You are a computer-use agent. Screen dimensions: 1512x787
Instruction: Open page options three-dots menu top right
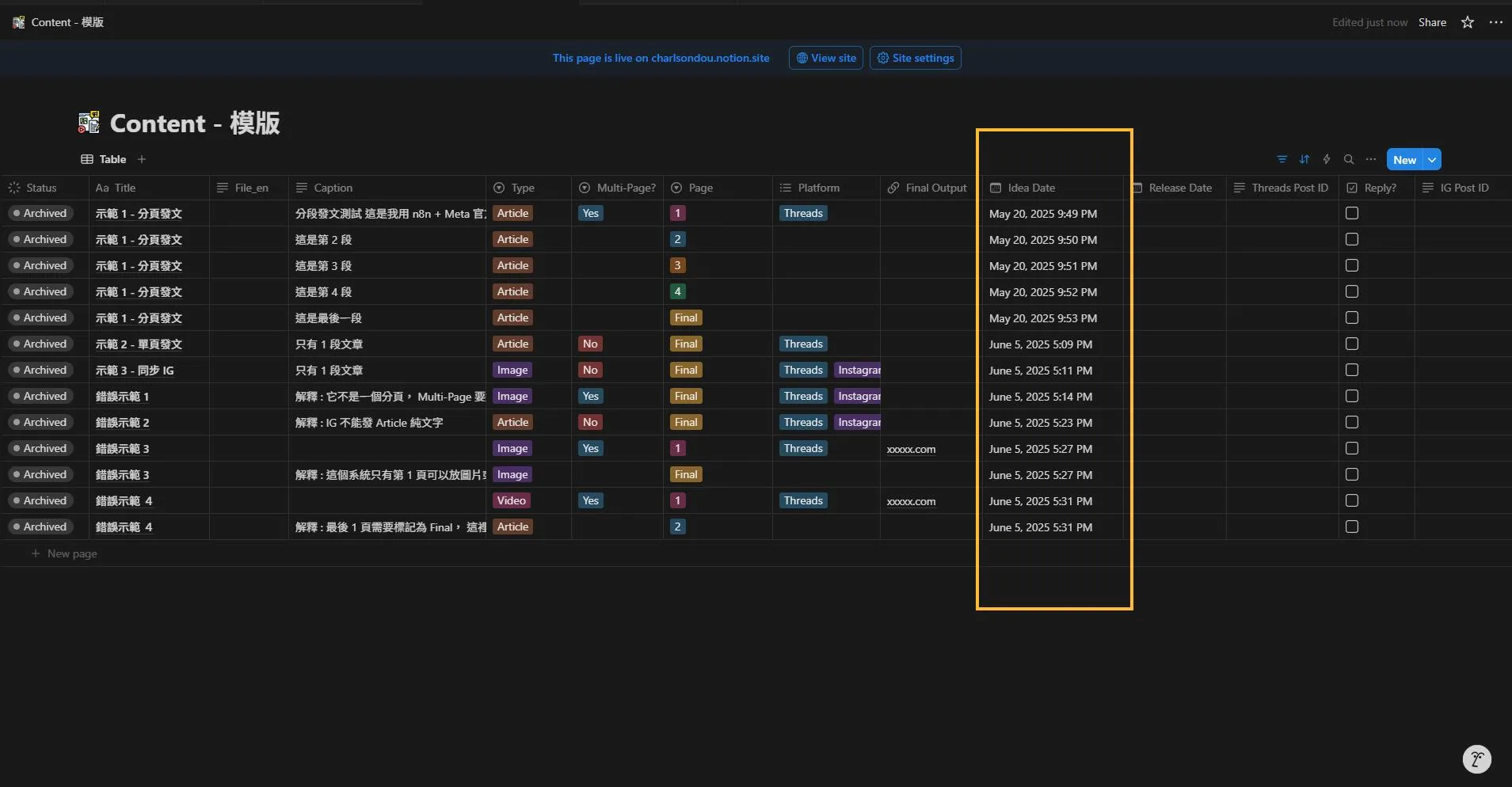1495,22
